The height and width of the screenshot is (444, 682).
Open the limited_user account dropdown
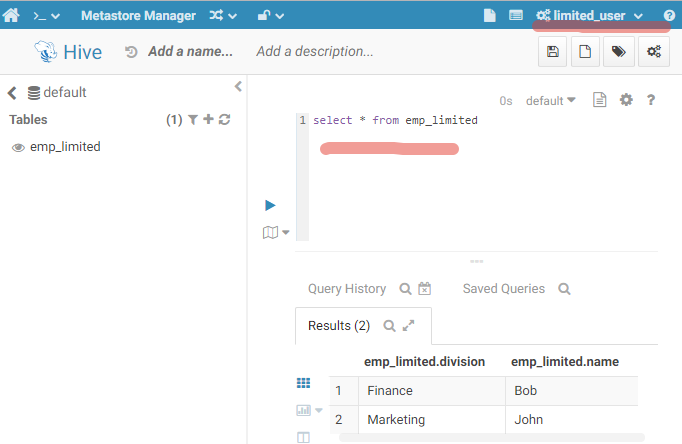tap(591, 16)
